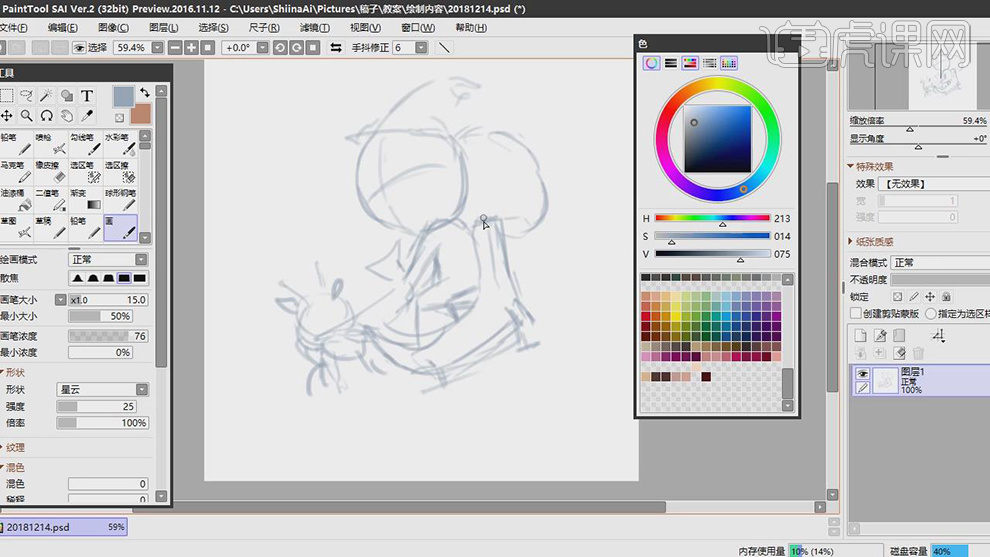Choose the 勾线笔 brush tool
This screenshot has width=990, height=557.
coord(85,143)
